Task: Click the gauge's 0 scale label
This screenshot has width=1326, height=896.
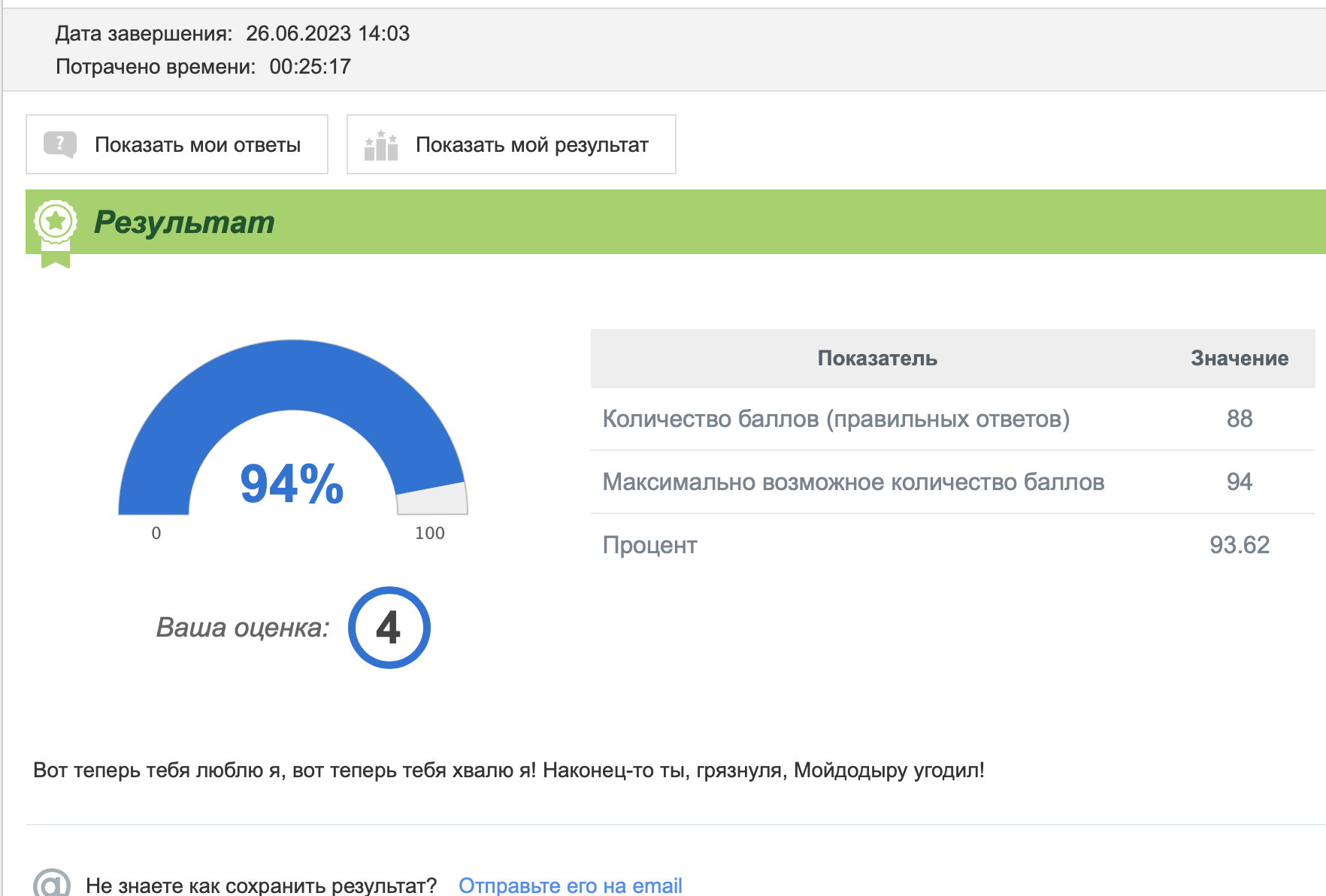Action: (156, 533)
